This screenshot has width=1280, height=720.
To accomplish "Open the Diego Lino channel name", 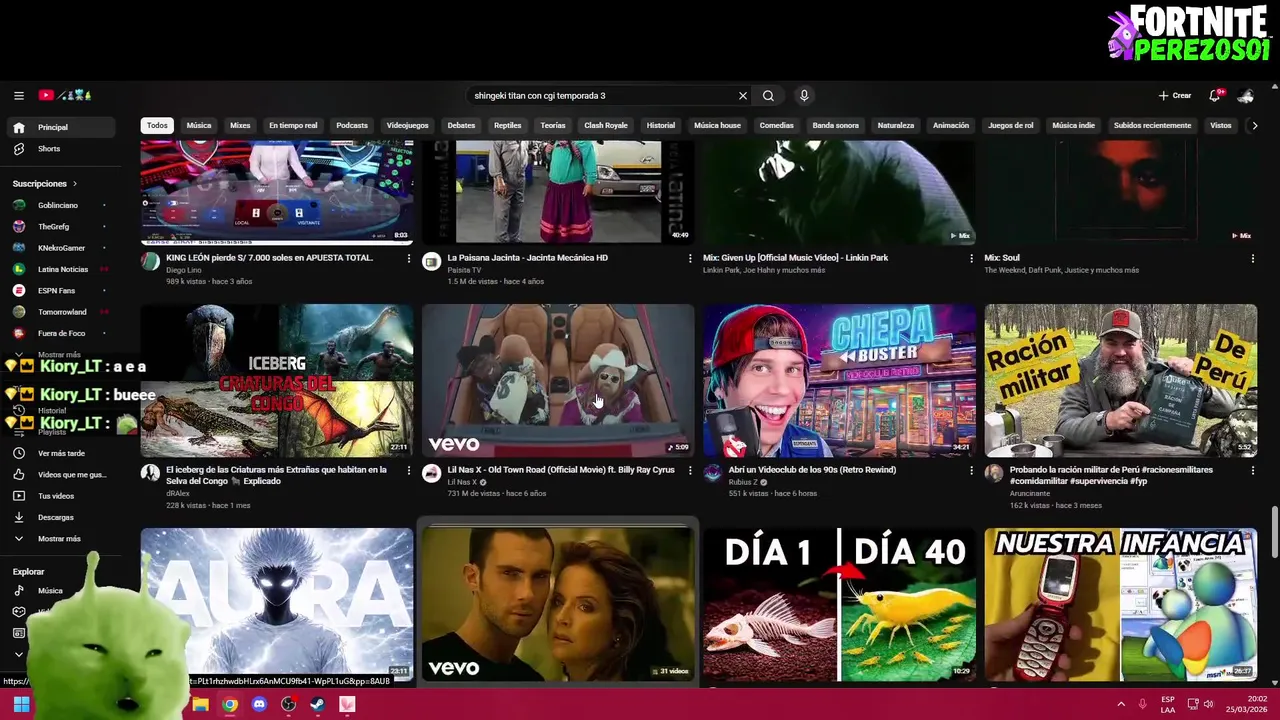I will 184,270.
